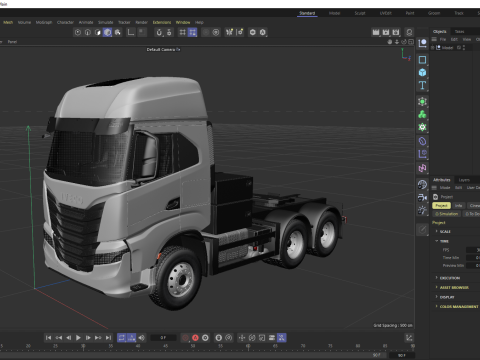Viewport: 480px width, 360px height.
Task: Go to the end of animation
Action: click(x=108, y=338)
